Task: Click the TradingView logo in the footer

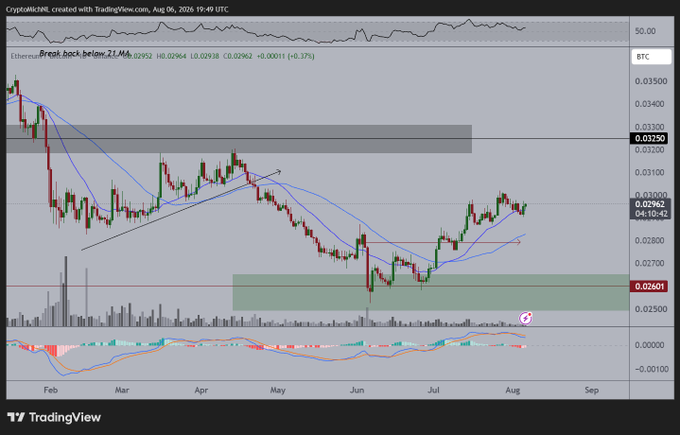Action: pyautogui.click(x=54, y=418)
